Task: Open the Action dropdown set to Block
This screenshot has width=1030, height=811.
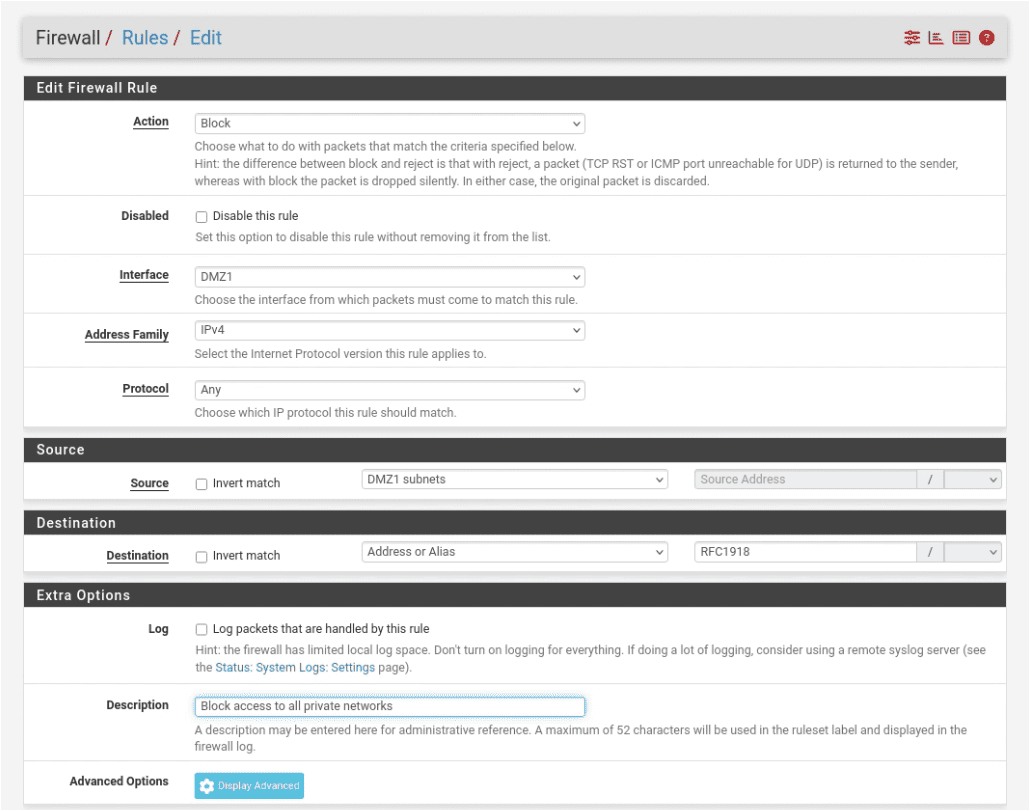Action: 390,123
